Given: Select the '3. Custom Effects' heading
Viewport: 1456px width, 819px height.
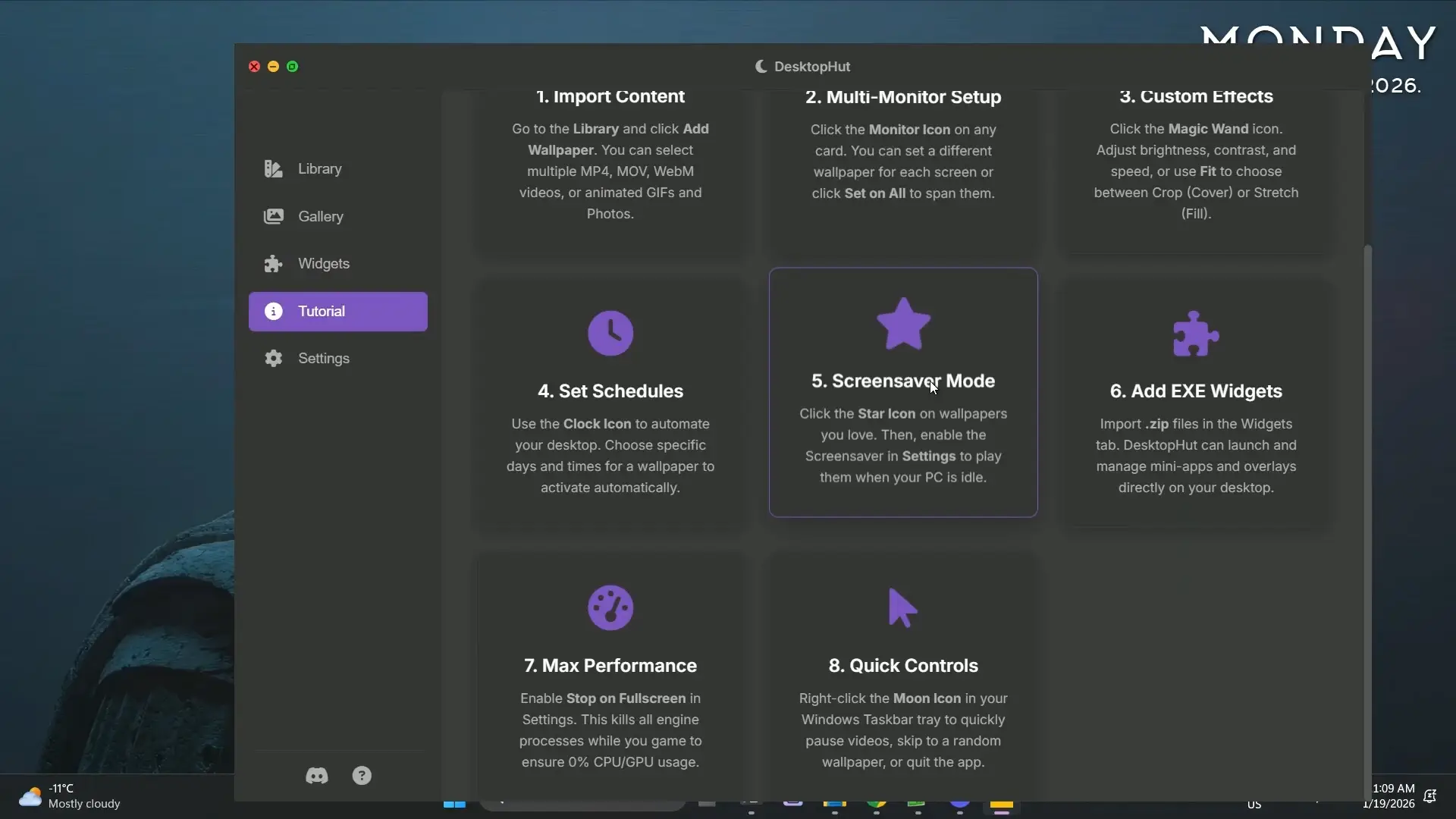Looking at the screenshot, I should point(1196,96).
